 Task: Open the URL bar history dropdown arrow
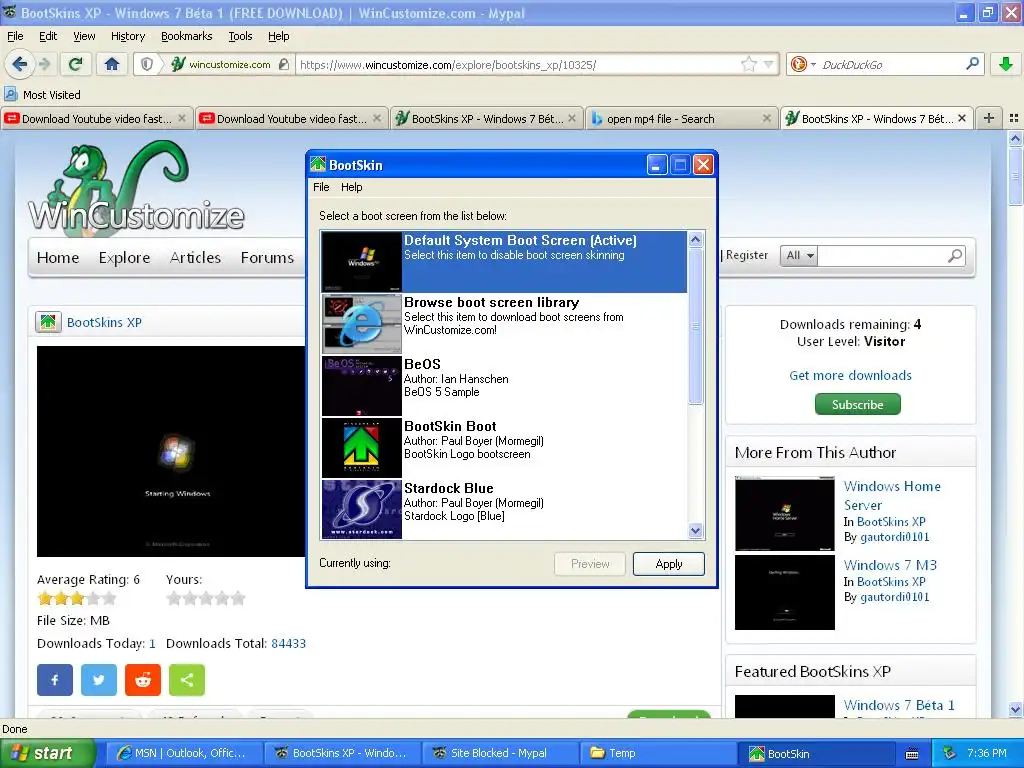[x=769, y=64]
